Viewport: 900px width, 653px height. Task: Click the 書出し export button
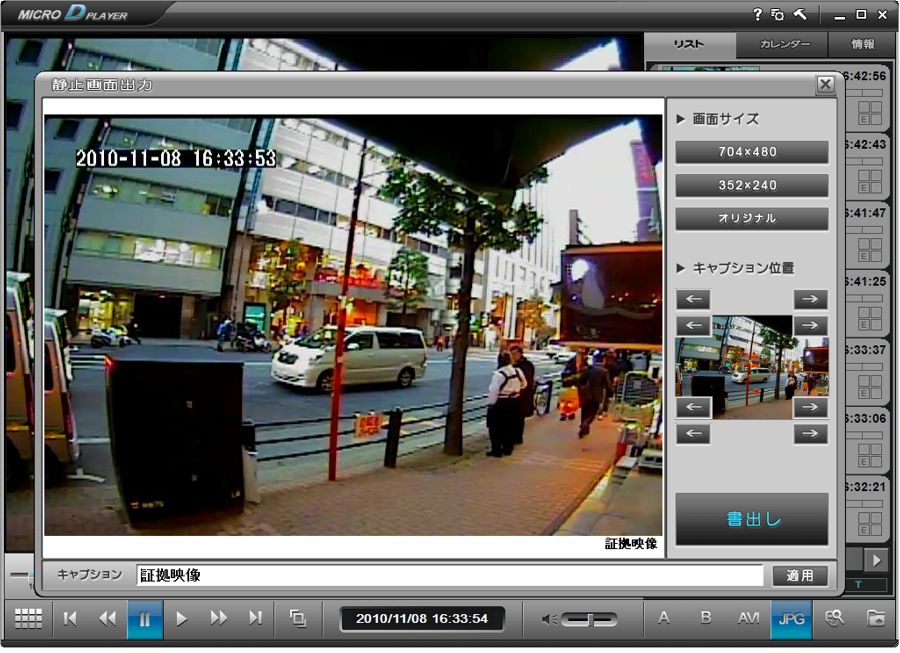[751, 519]
